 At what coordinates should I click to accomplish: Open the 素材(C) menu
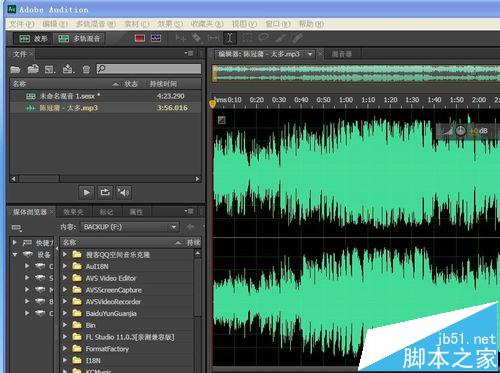click(137, 24)
